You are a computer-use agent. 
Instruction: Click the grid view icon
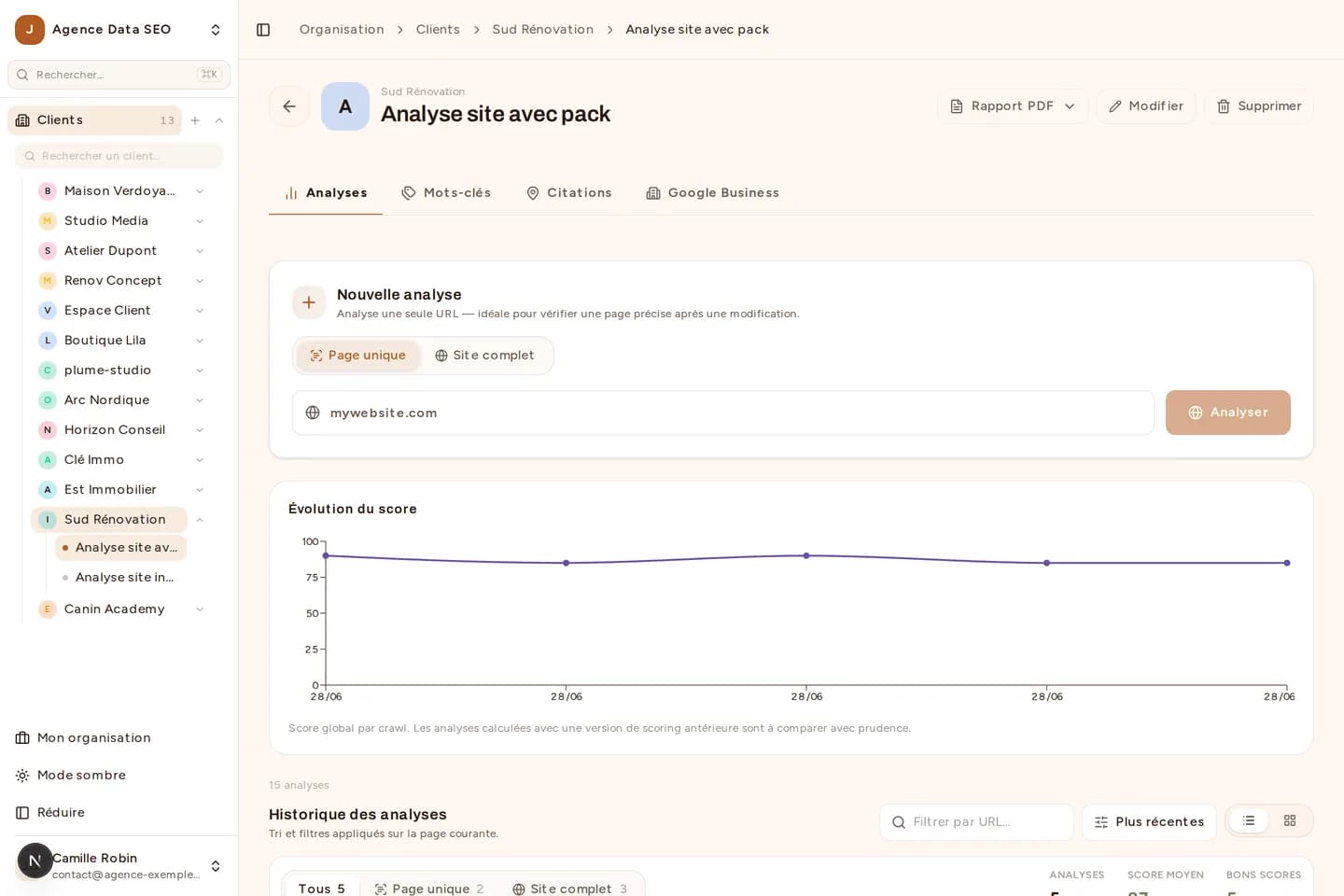point(1290,820)
